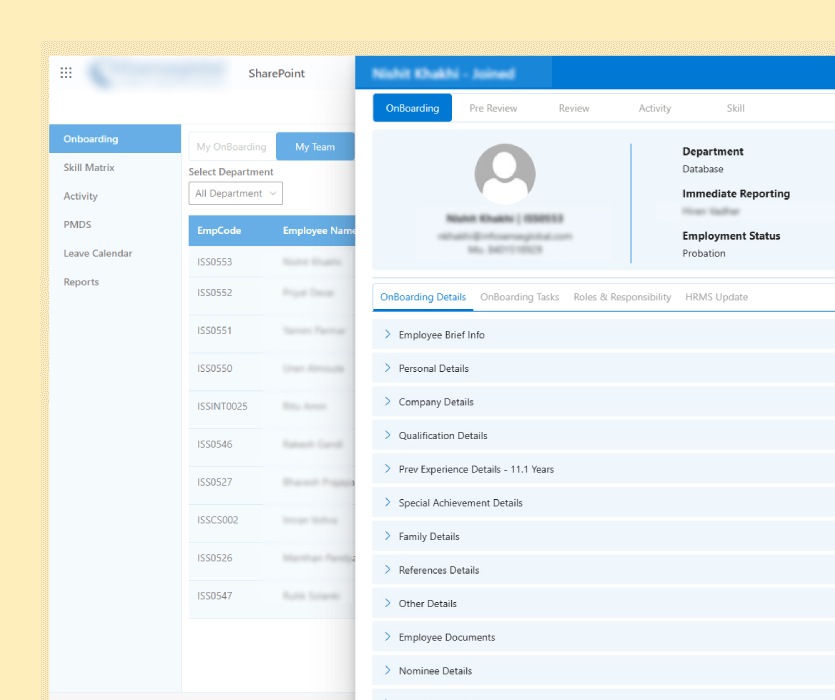
Task: Switch to the Skill tab
Action: (735, 108)
